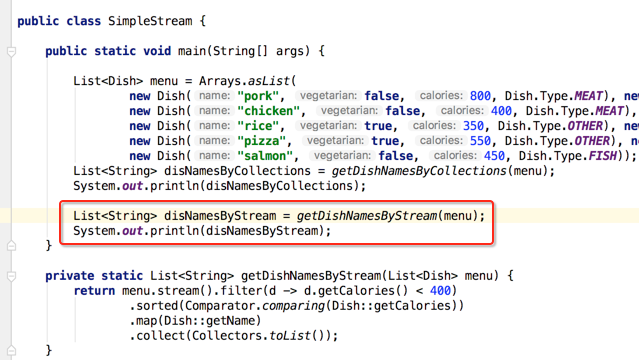Click fold-end marker closing getDishNamesByStream method
This screenshot has height=360, width=639.
pos(11,350)
